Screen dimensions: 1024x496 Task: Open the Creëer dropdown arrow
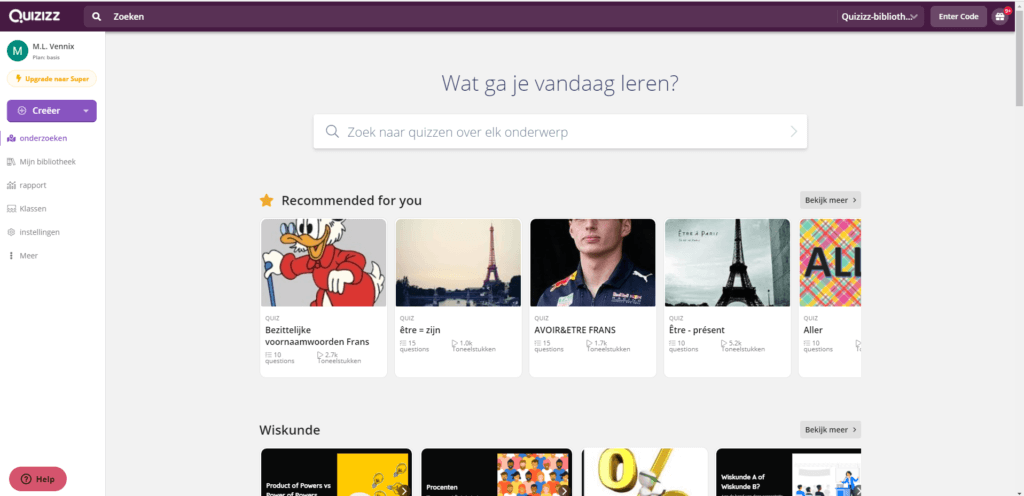pyautogui.click(x=86, y=111)
